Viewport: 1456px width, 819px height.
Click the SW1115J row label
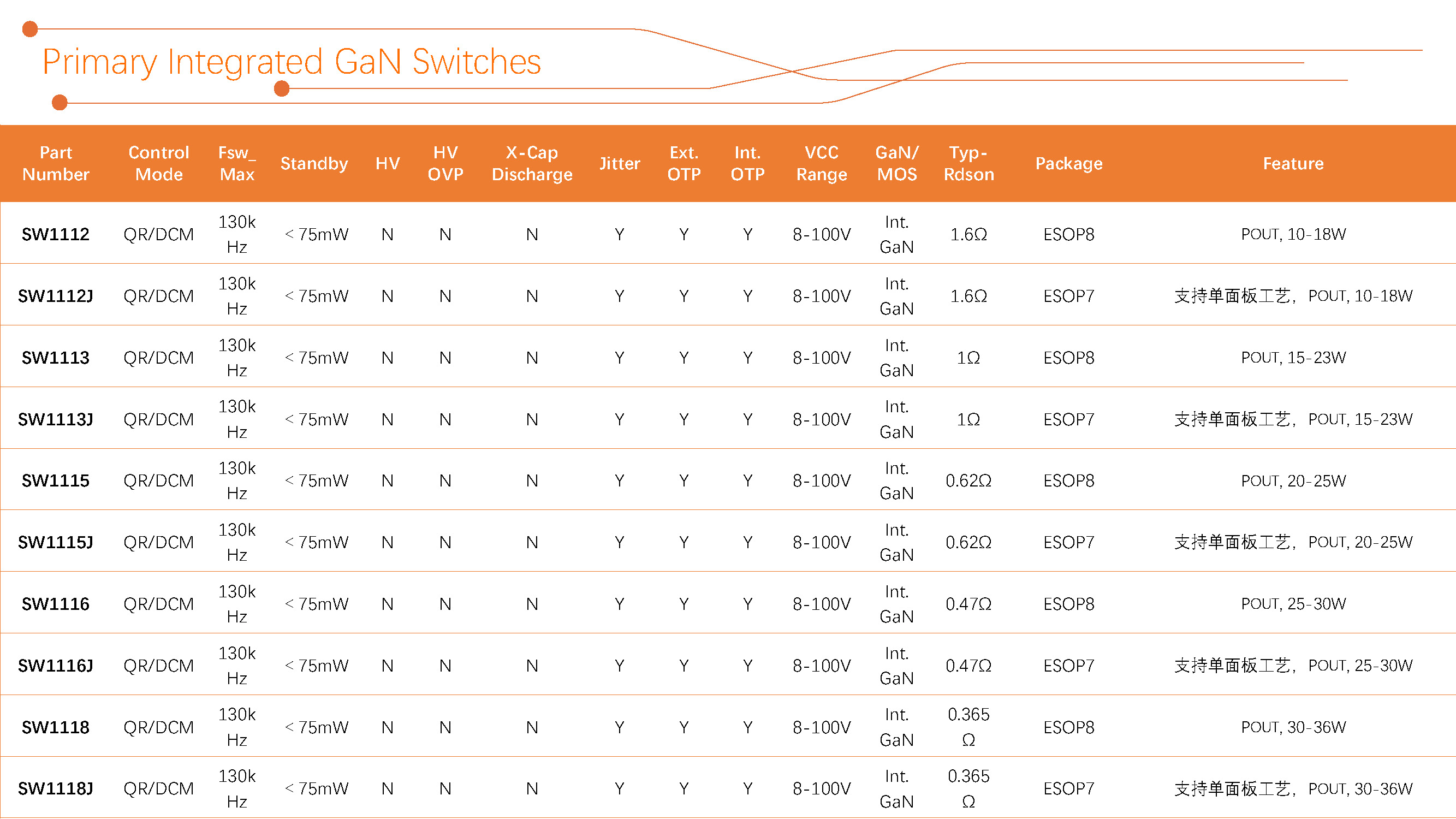coord(55,542)
